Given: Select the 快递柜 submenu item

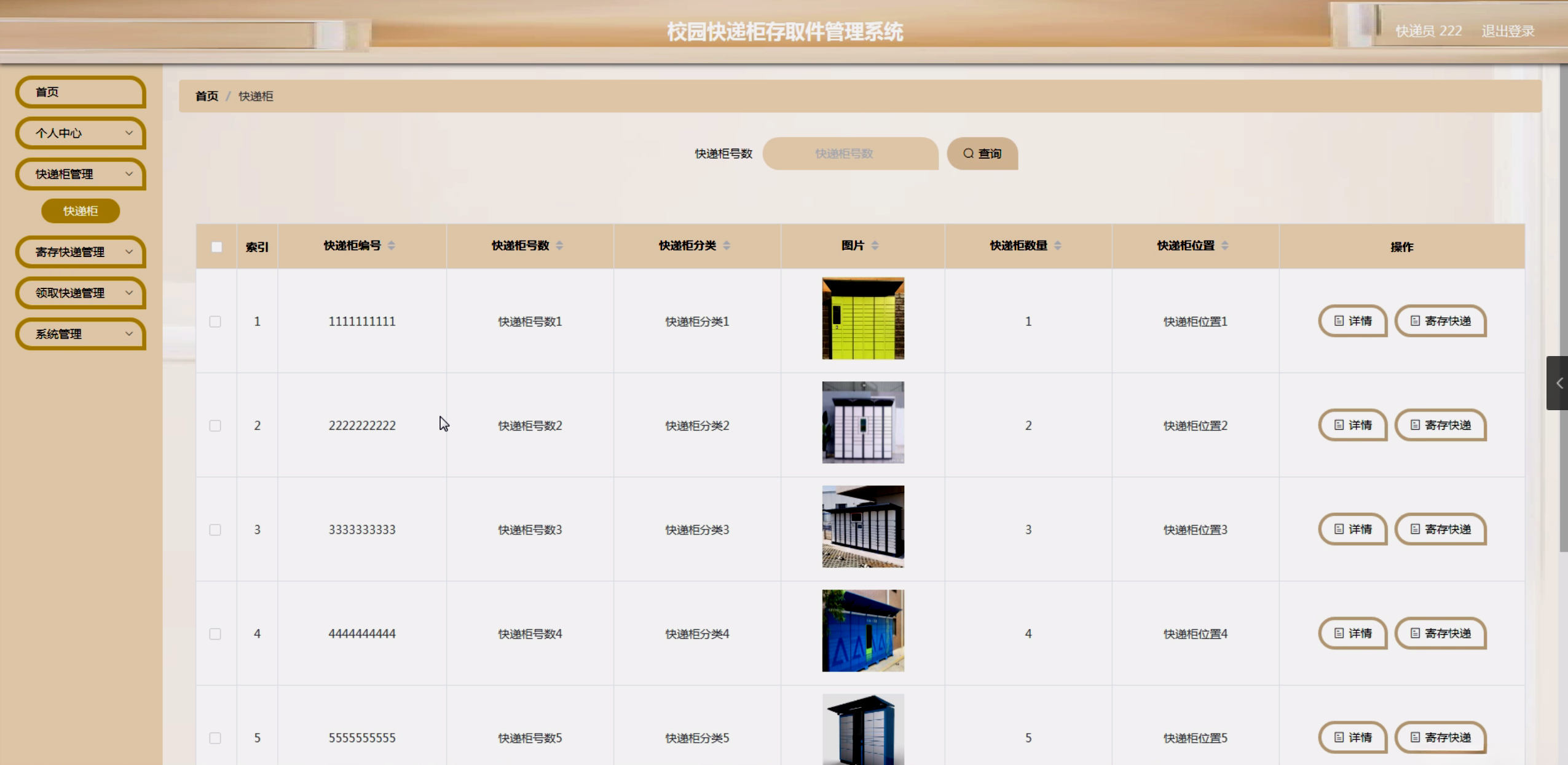Looking at the screenshot, I should point(81,211).
